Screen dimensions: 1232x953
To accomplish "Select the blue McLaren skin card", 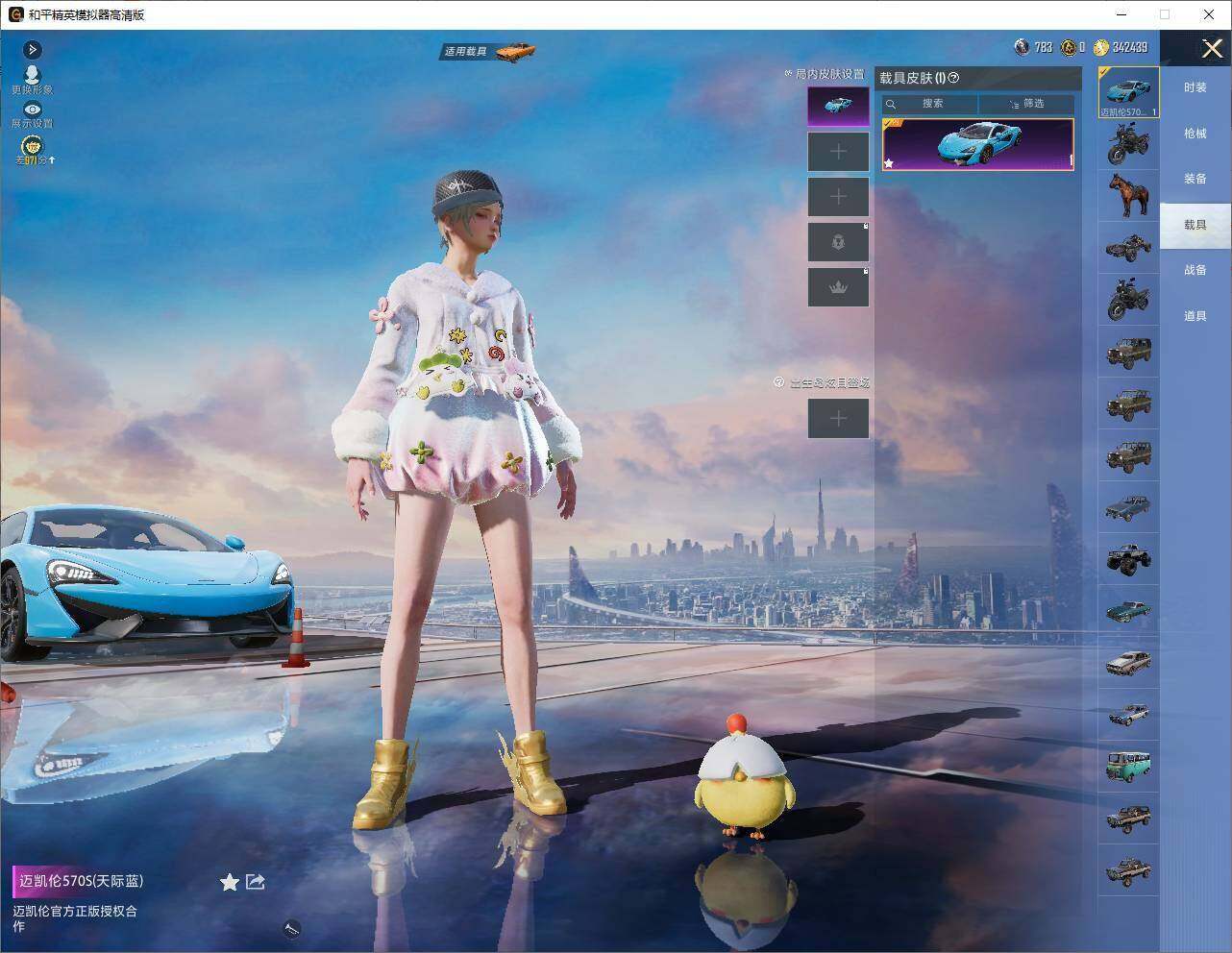I will (978, 144).
